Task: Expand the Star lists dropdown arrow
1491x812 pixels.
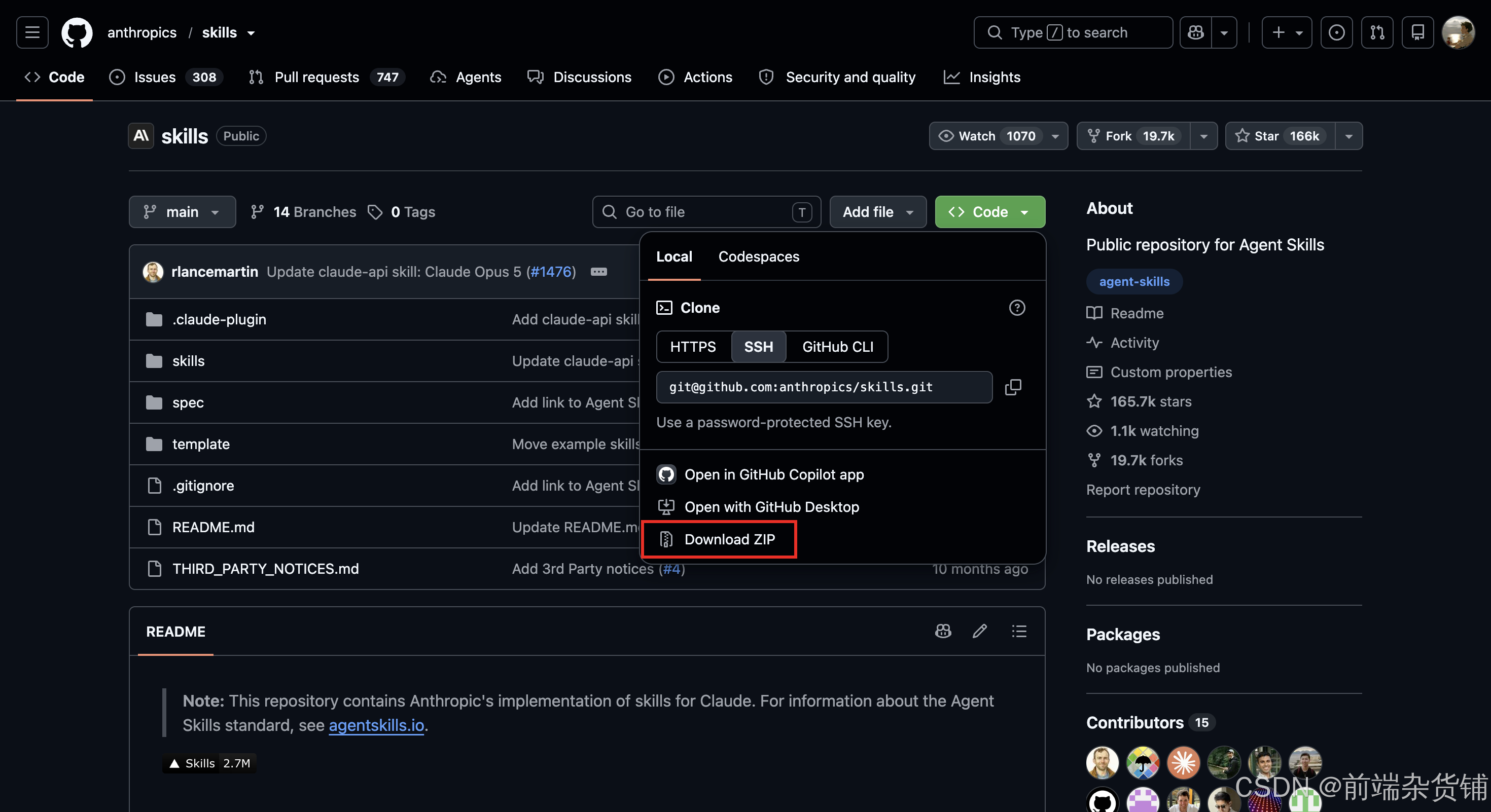Action: pyautogui.click(x=1348, y=136)
